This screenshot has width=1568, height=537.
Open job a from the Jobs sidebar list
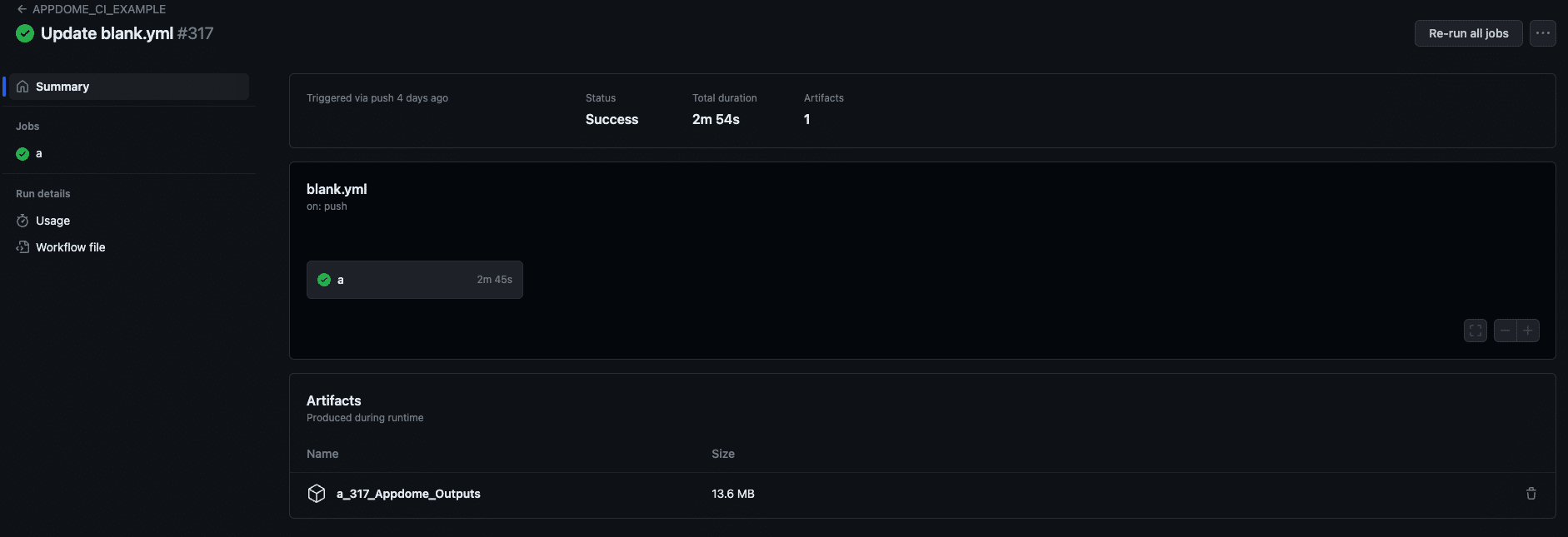(39, 154)
